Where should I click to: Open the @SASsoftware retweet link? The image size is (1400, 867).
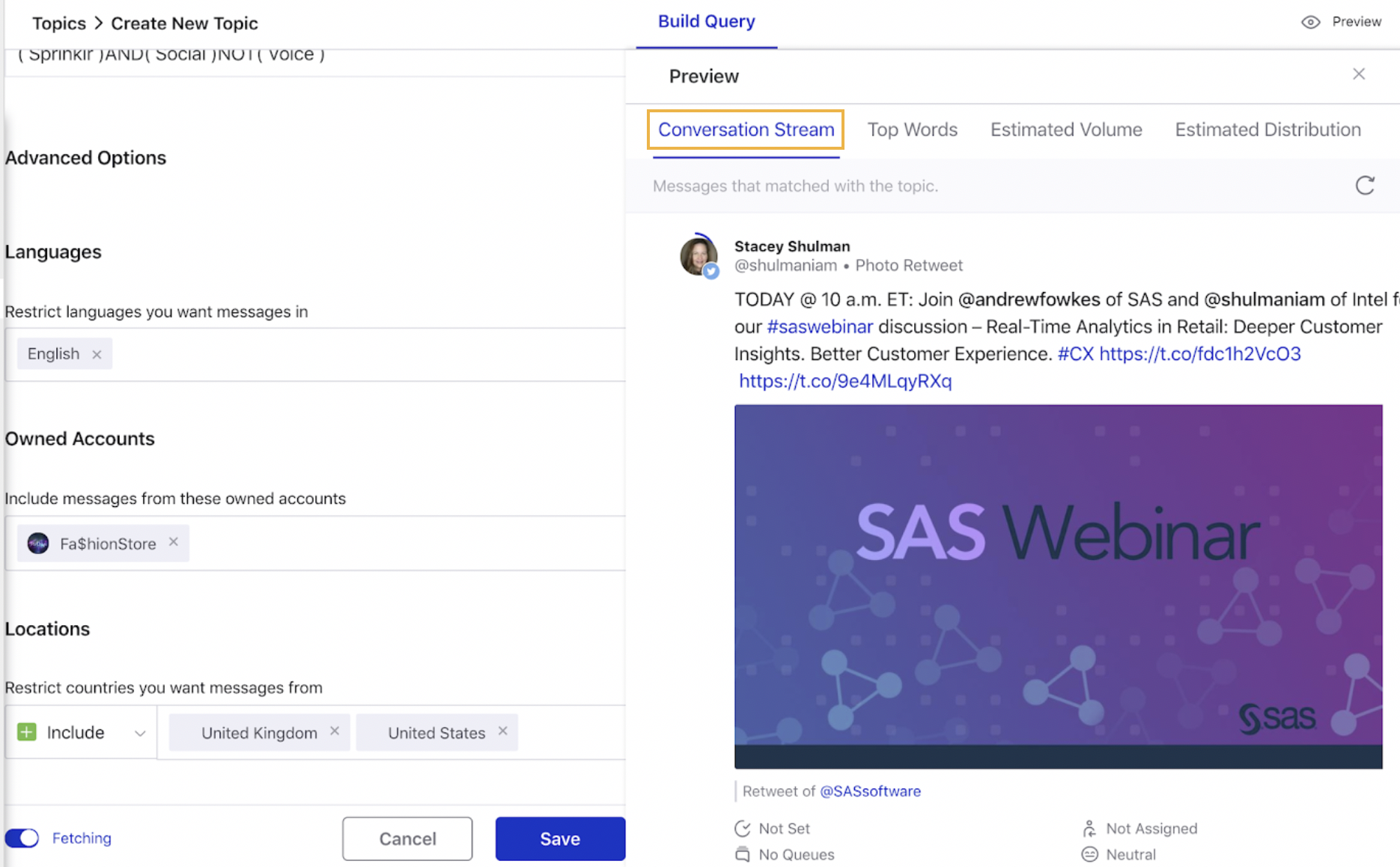click(x=870, y=791)
